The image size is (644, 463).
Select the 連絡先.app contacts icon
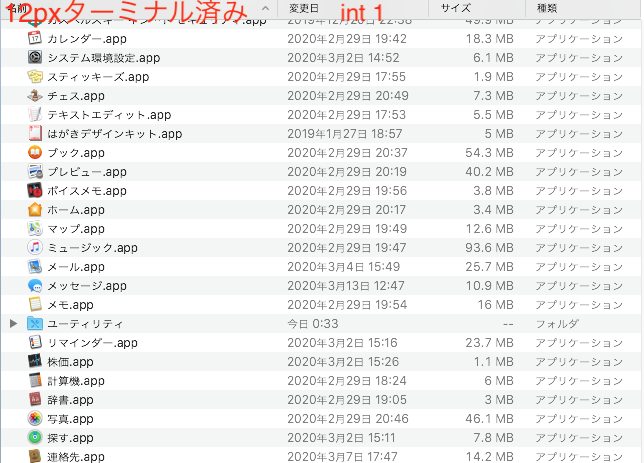(x=35, y=456)
